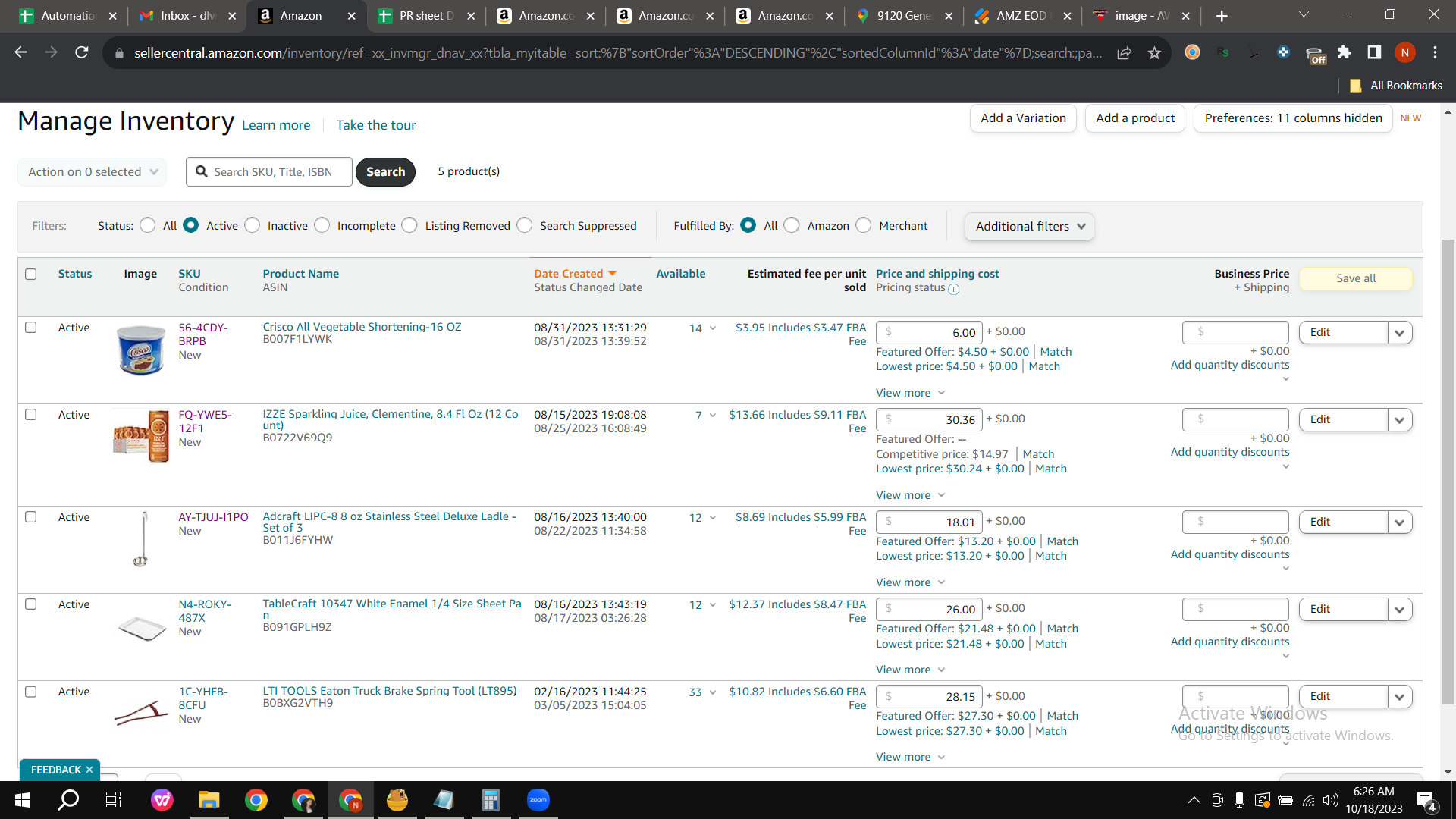Open the Edit dropdown arrow for Crisco row
Image resolution: width=1456 pixels, height=819 pixels.
point(1400,332)
